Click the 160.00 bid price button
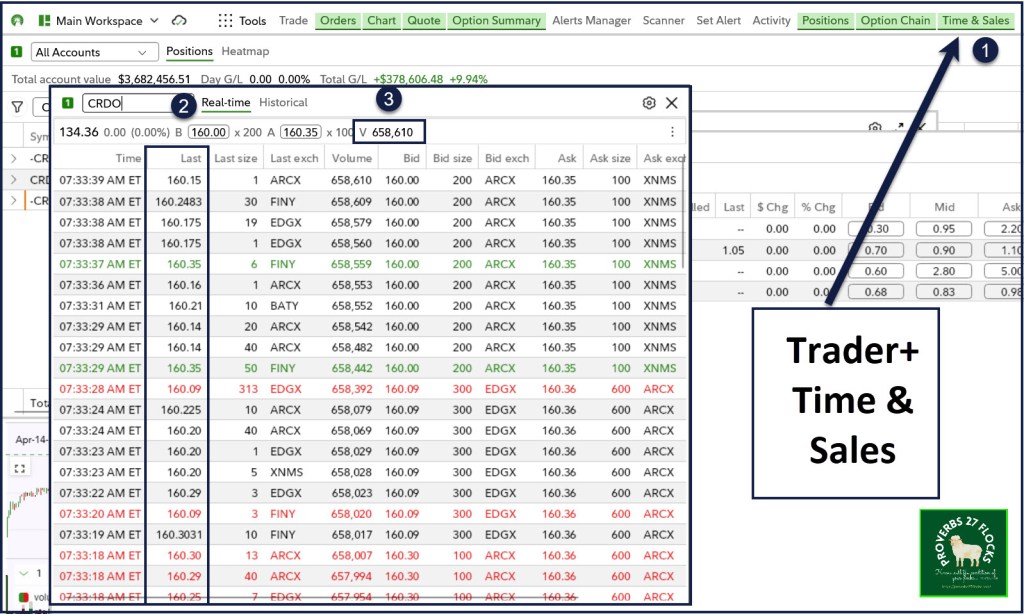1024x614 pixels. (x=209, y=132)
